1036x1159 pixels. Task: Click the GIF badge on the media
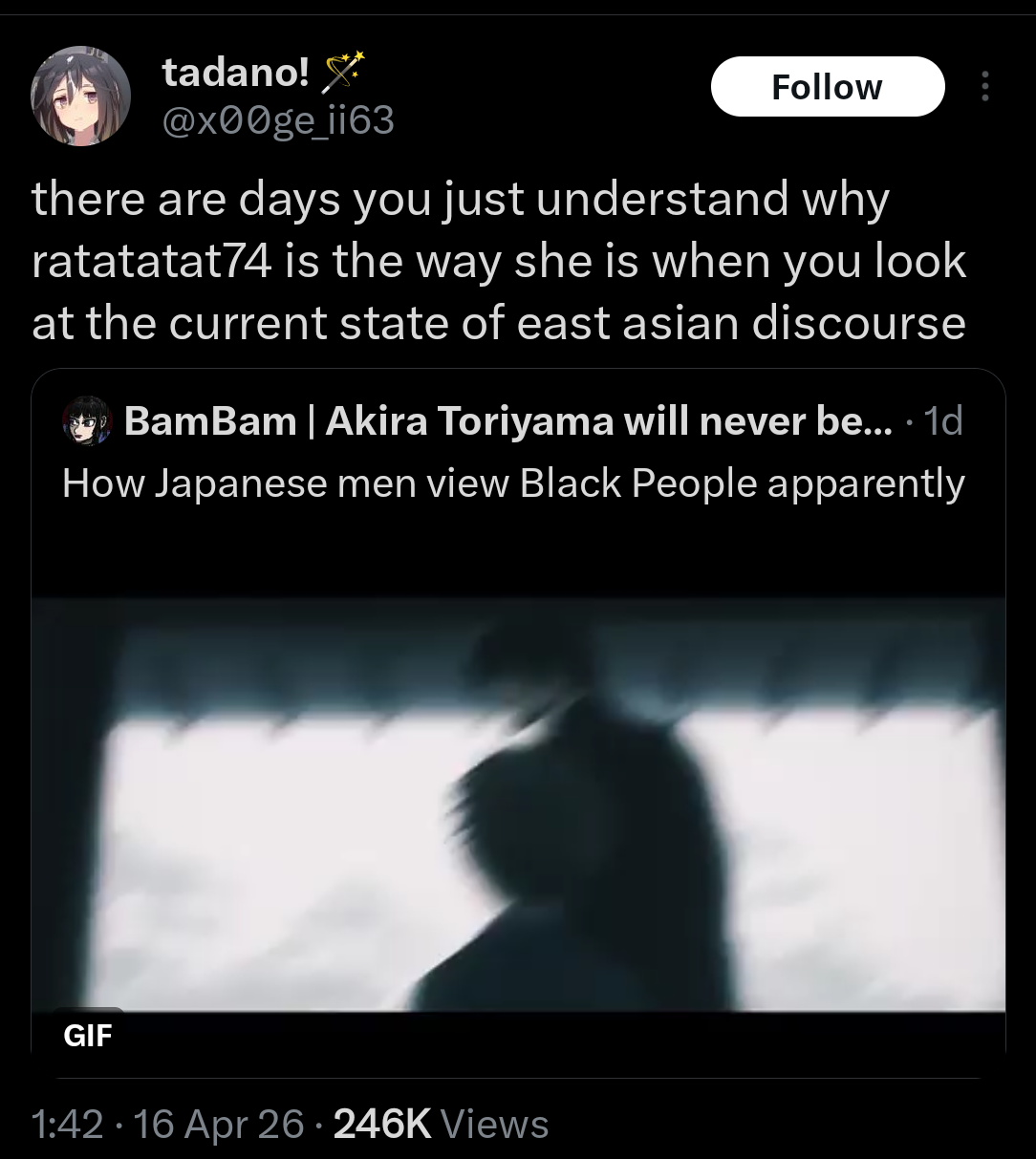(x=88, y=1035)
